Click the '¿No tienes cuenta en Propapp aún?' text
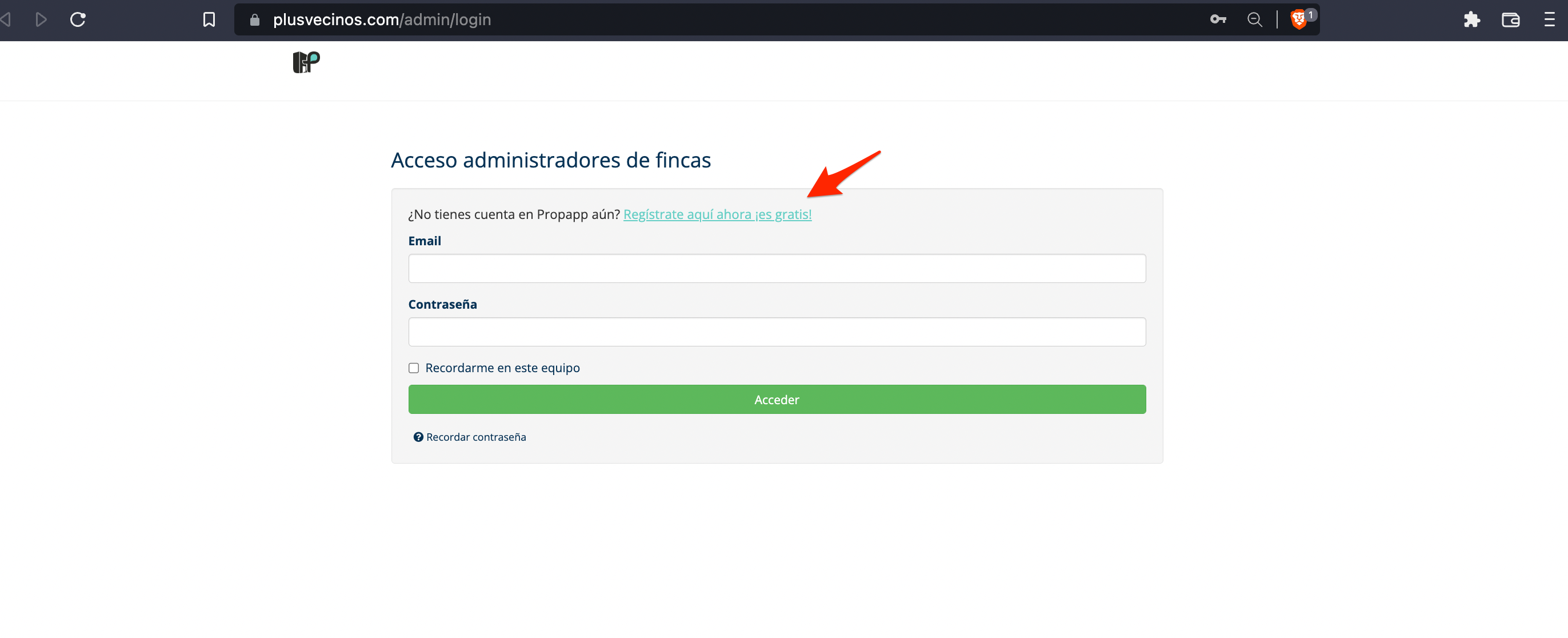This screenshot has width=1568, height=638. (x=514, y=214)
